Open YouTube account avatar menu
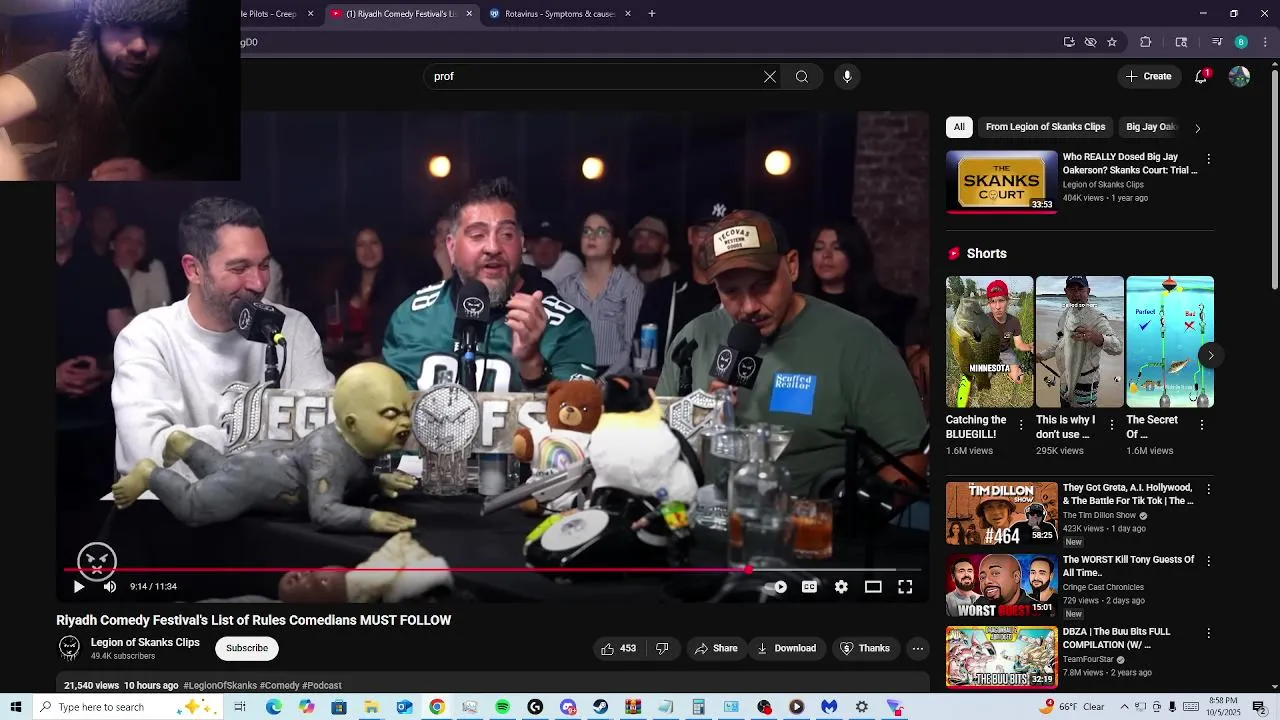 pos(1239,77)
